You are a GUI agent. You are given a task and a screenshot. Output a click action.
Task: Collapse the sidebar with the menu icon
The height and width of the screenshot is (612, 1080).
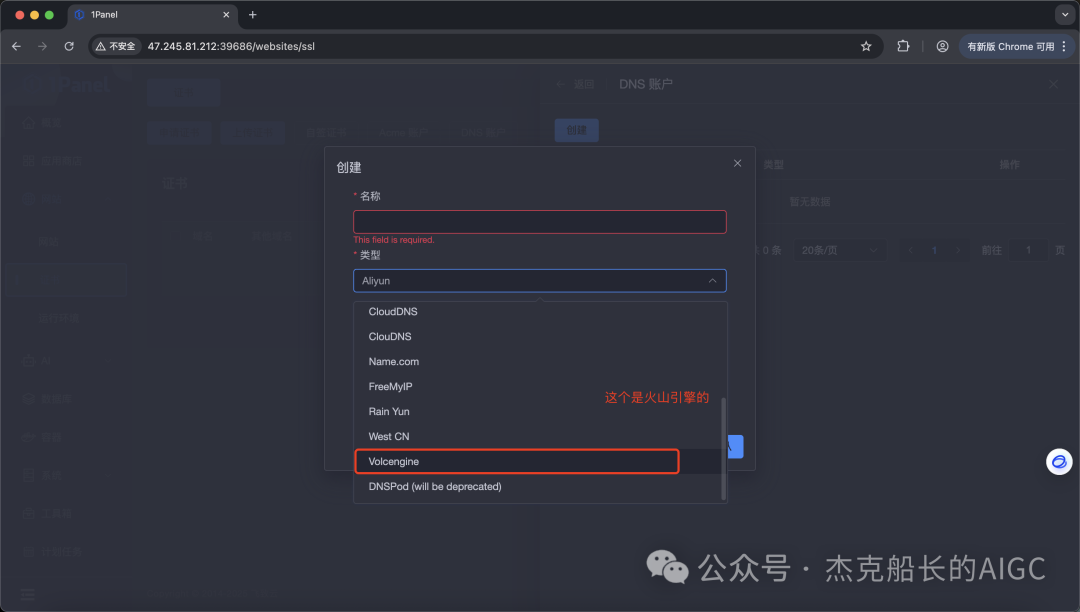point(28,594)
